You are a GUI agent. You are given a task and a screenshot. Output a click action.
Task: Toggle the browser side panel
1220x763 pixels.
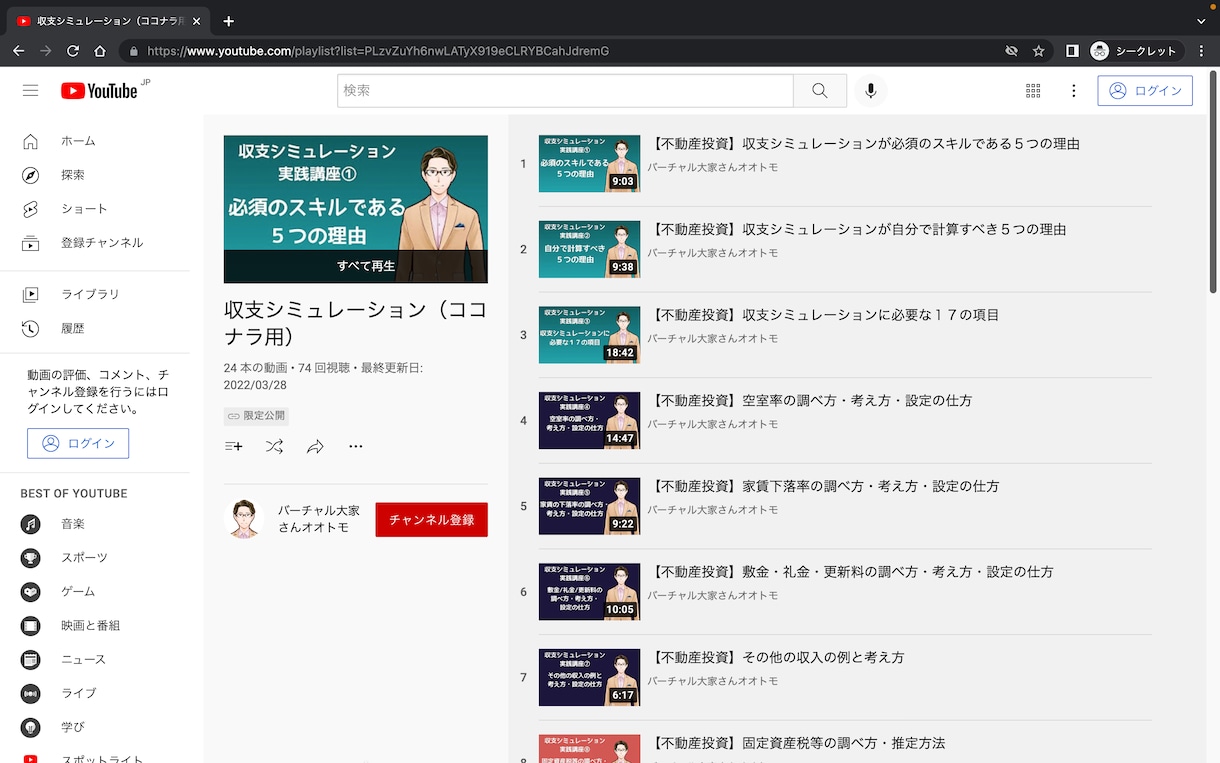1071,51
